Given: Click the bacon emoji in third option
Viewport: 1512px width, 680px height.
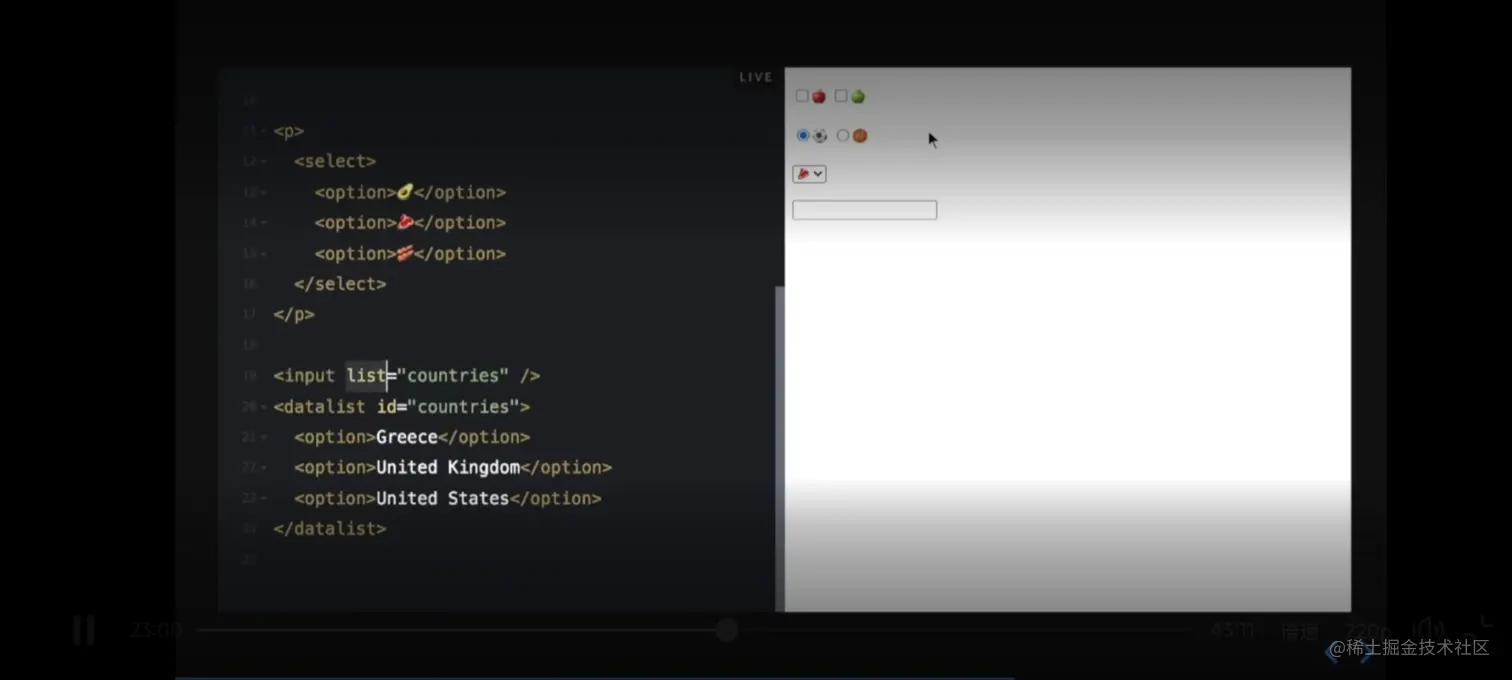Looking at the screenshot, I should (405, 253).
